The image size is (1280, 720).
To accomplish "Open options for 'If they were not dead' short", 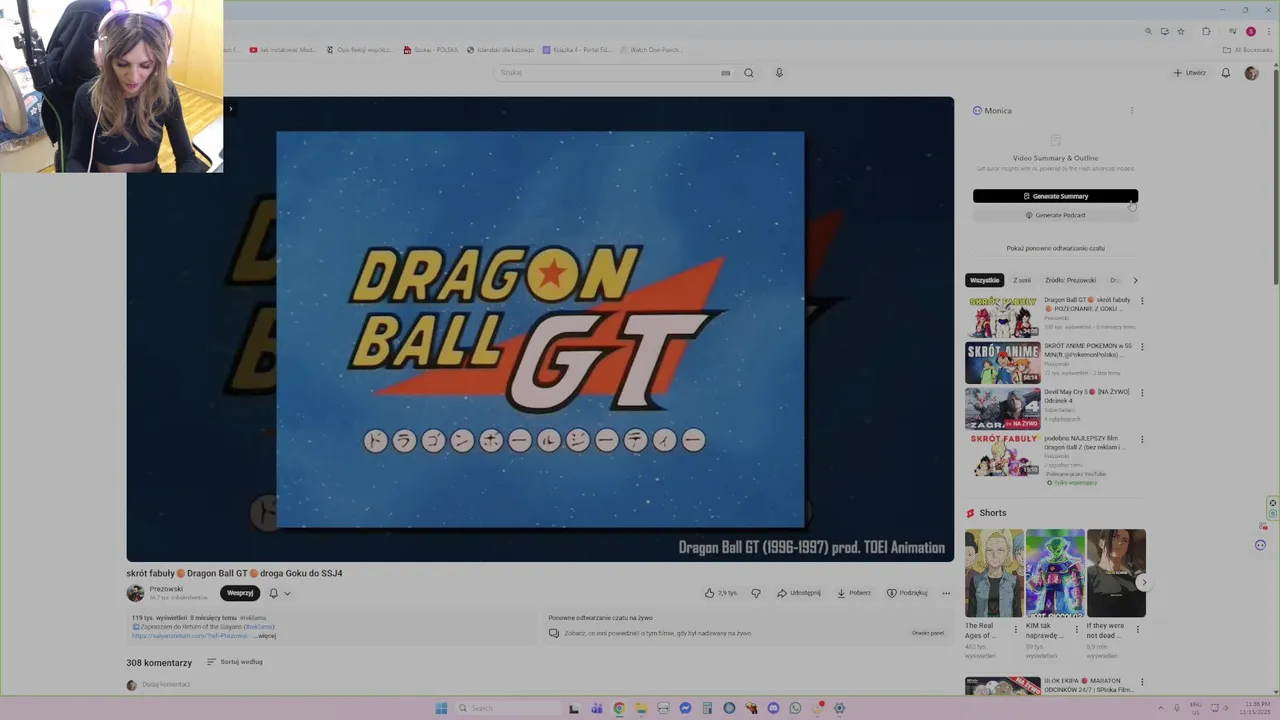I will point(1137,630).
